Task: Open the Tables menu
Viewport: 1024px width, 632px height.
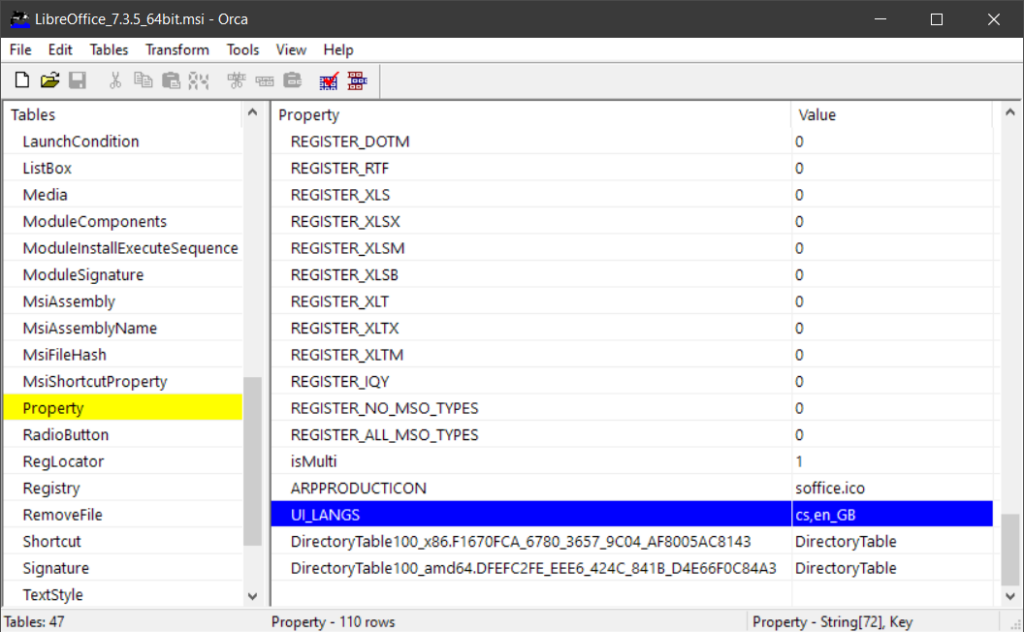Action: [x=109, y=50]
